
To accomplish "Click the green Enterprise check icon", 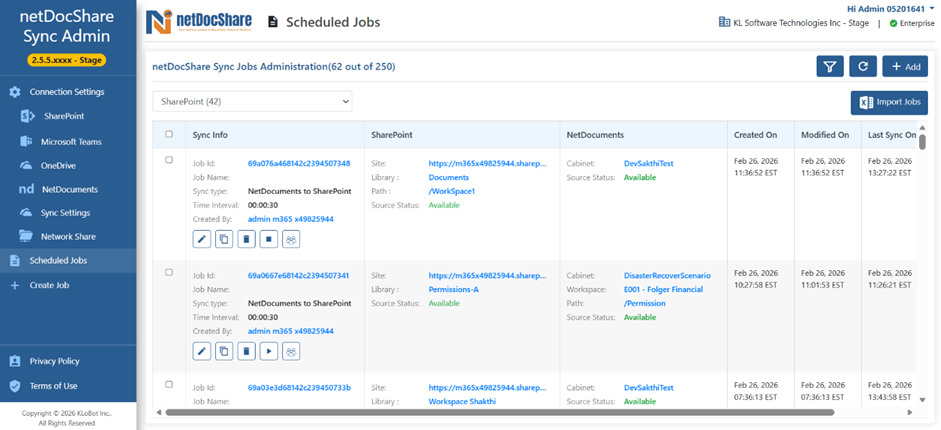I will pos(893,23).
